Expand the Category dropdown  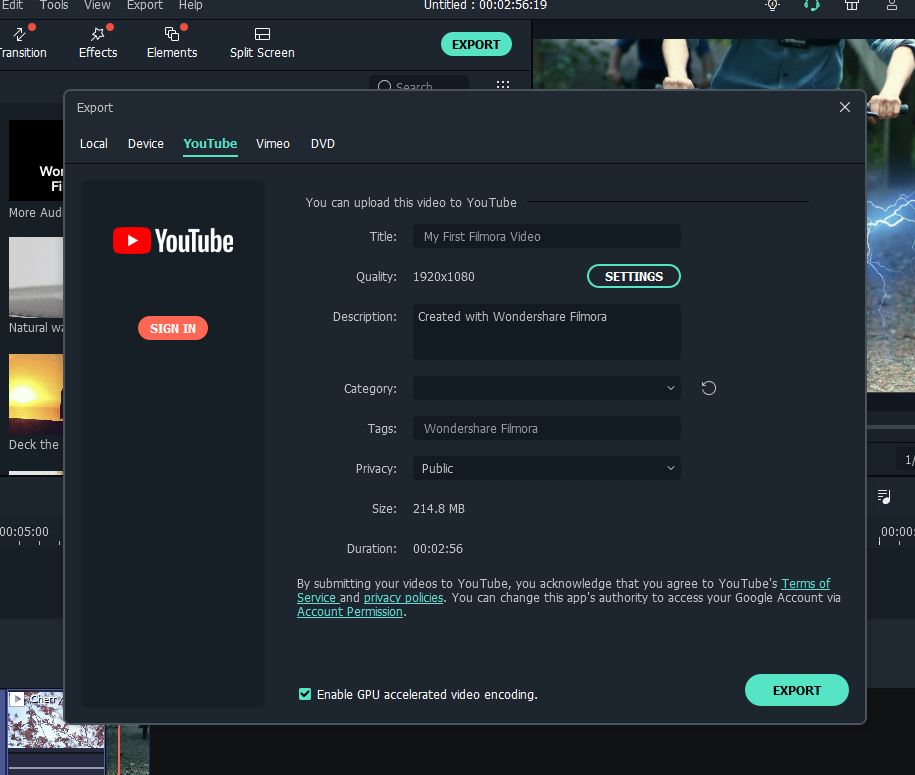[x=546, y=388]
